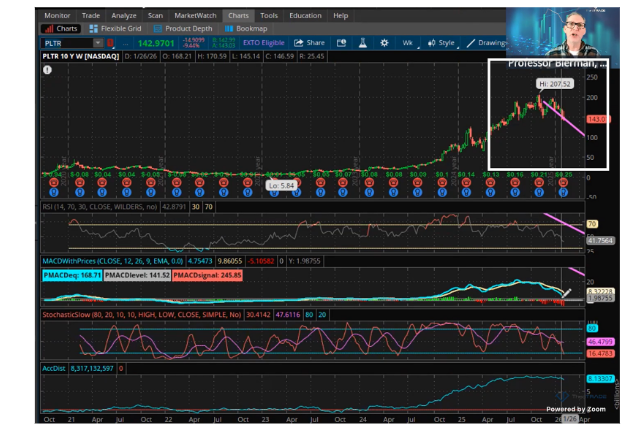Click the Lo: 5.84 price bubble
Image resolution: width=639 pixels, height=435 pixels.
(x=281, y=185)
